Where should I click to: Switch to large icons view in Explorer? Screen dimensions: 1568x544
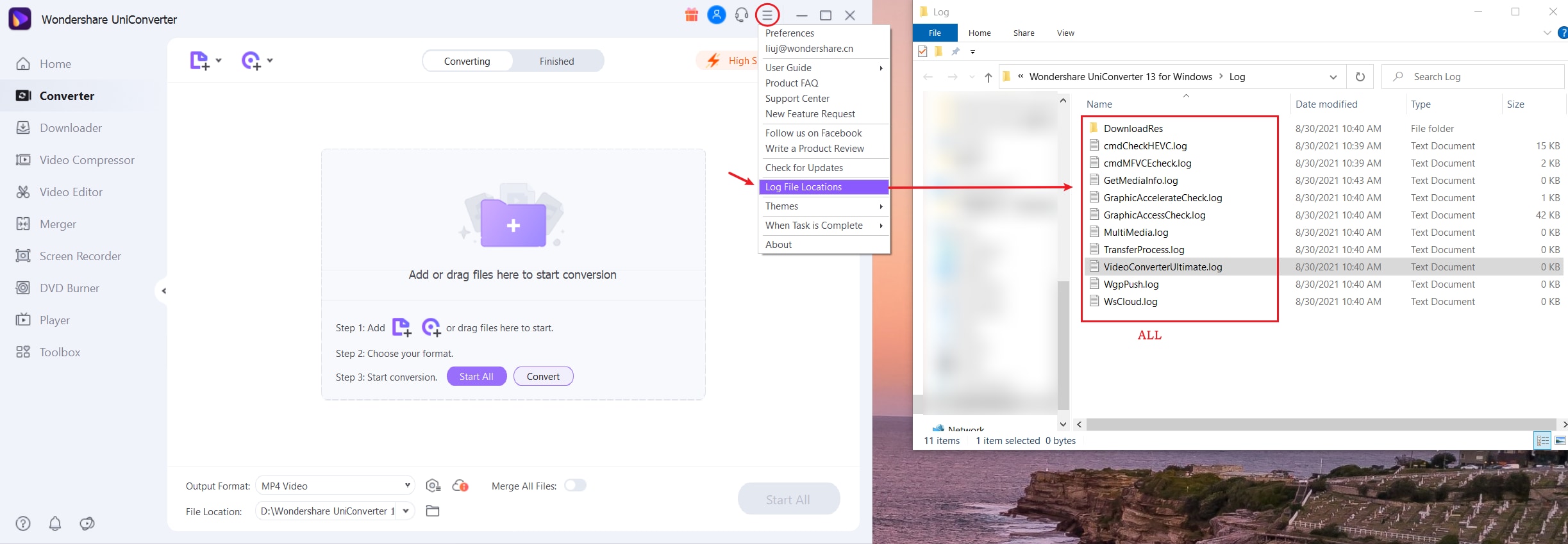point(1560,440)
